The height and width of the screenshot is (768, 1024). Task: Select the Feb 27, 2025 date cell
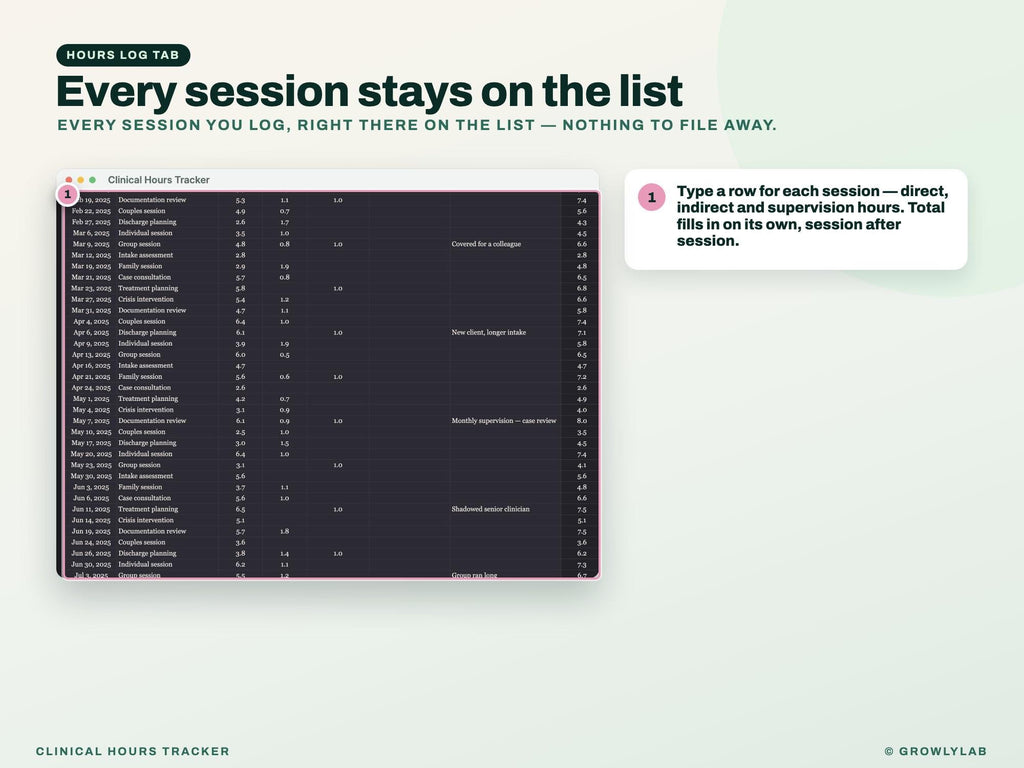tap(91, 222)
